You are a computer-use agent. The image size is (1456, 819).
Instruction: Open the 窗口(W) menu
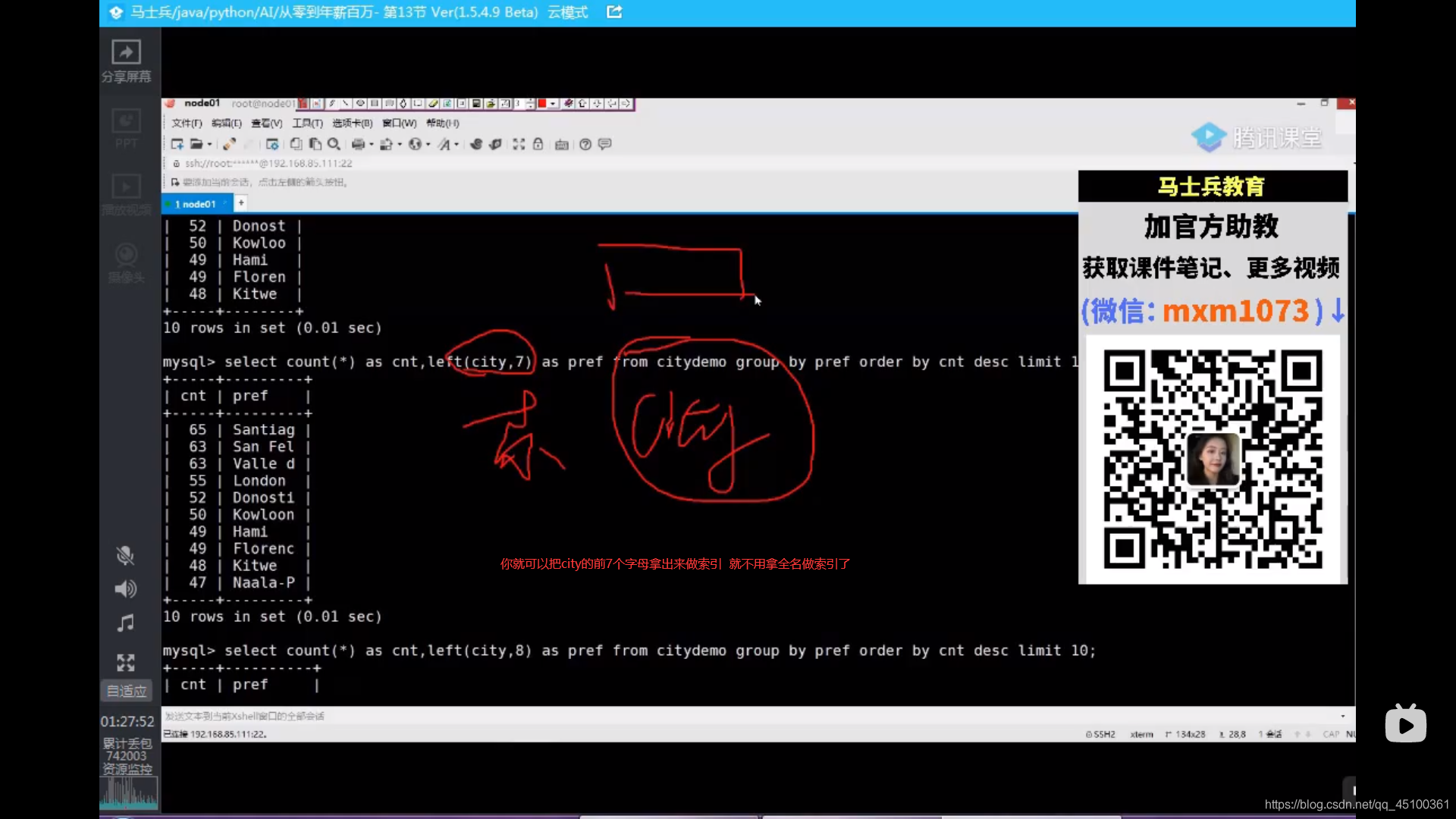[400, 123]
